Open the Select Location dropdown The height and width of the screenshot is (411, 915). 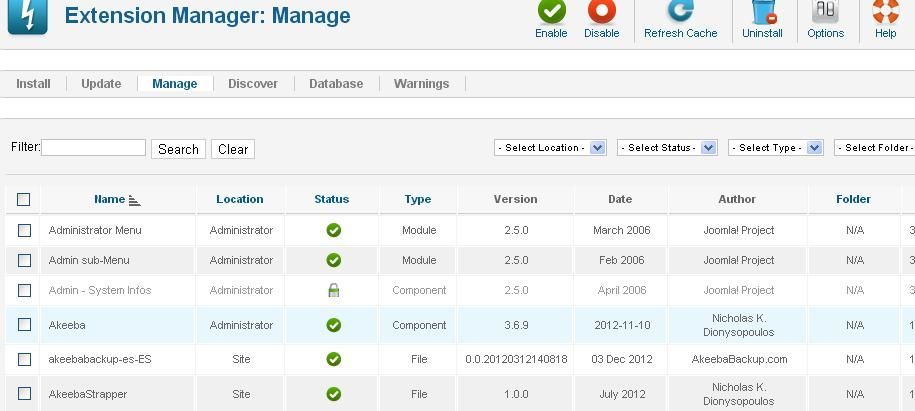coord(550,148)
